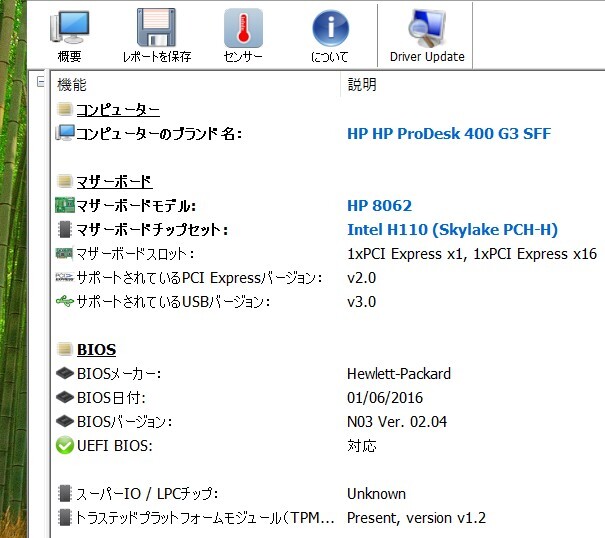
Task: Click the v2.0 PCI Express value
Action: click(x=362, y=278)
